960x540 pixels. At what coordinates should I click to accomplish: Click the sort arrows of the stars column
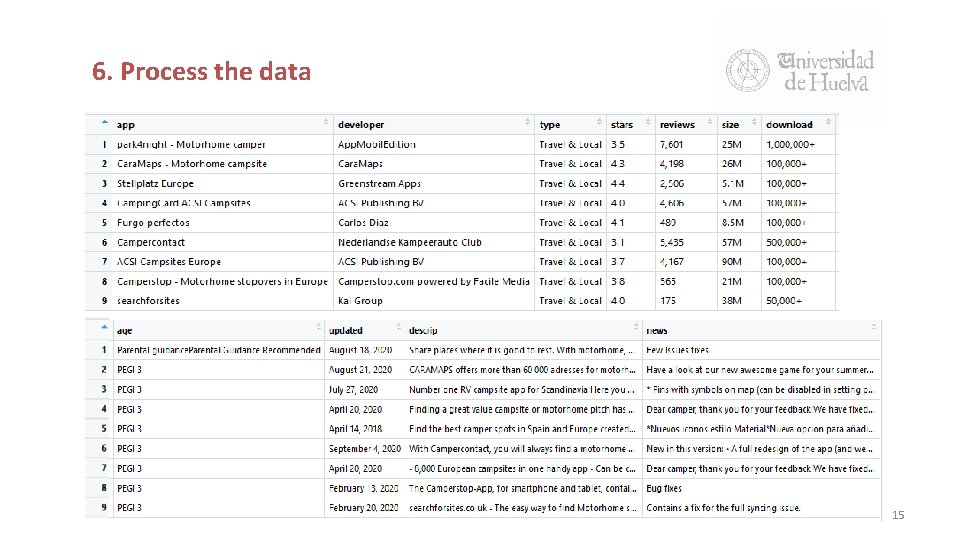coord(648,122)
